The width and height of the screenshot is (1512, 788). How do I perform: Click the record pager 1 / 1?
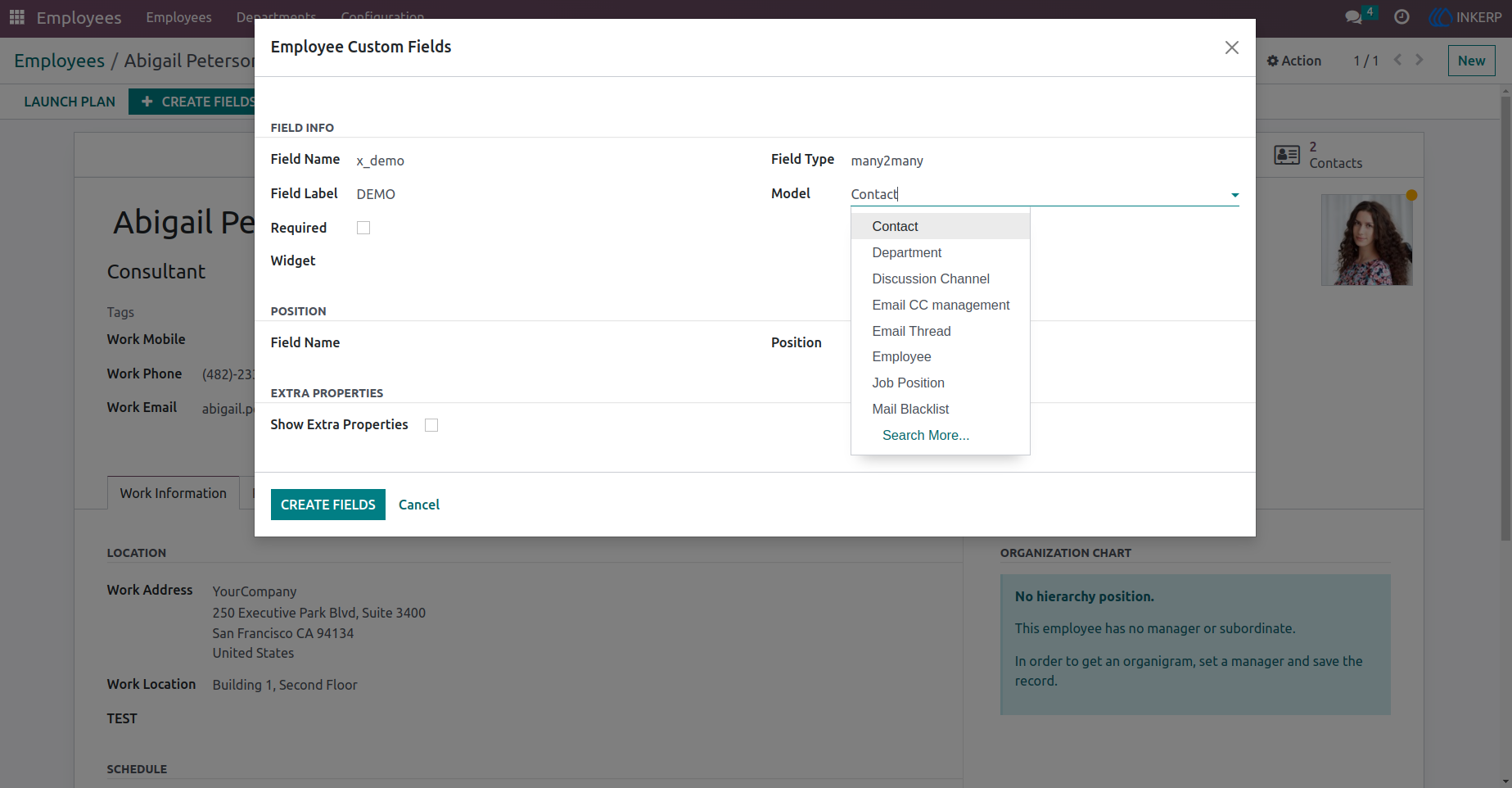(x=1365, y=61)
